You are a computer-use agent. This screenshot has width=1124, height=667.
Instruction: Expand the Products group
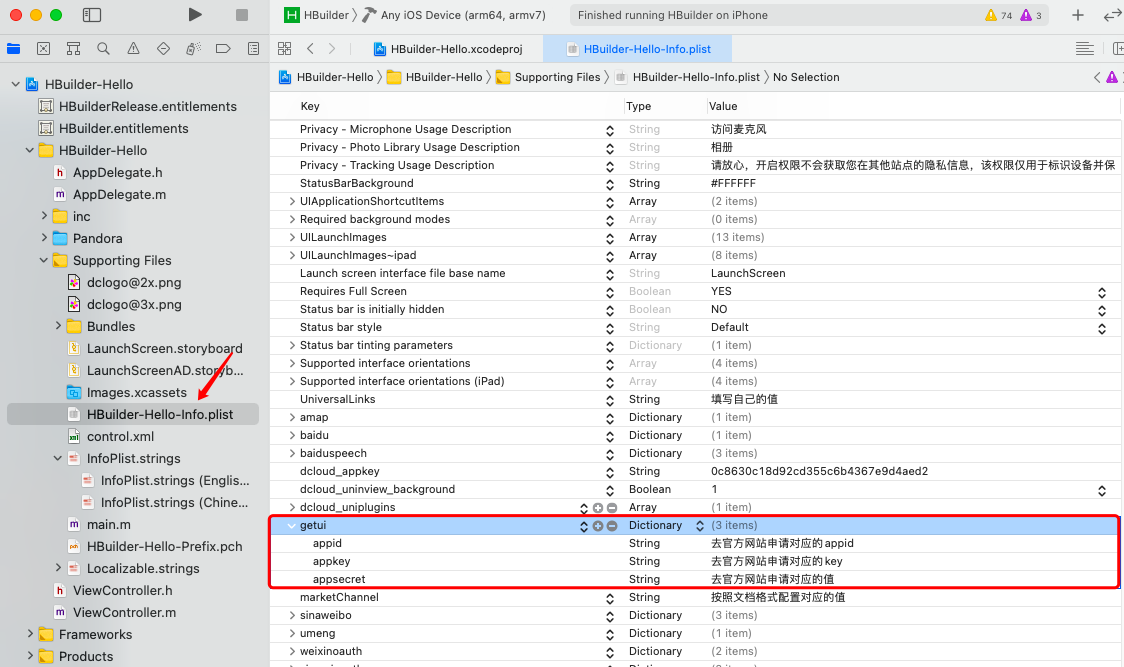[30, 656]
